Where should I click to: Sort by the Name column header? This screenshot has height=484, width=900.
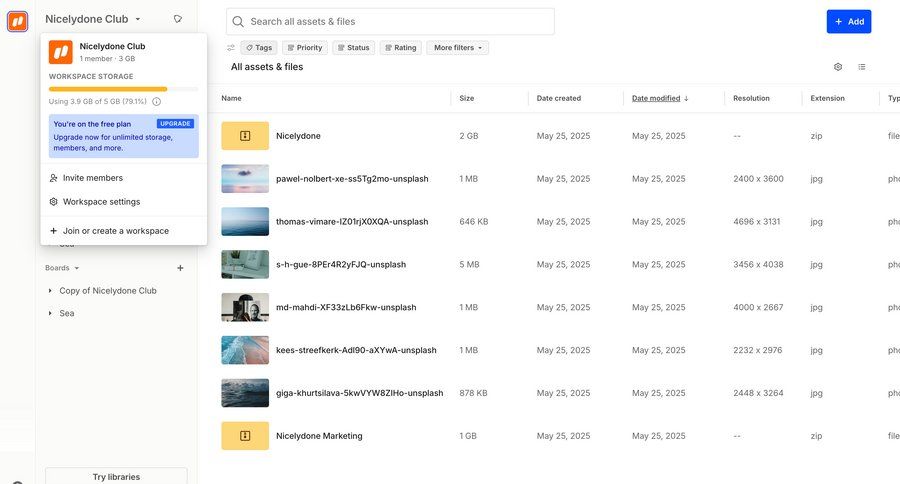point(231,98)
